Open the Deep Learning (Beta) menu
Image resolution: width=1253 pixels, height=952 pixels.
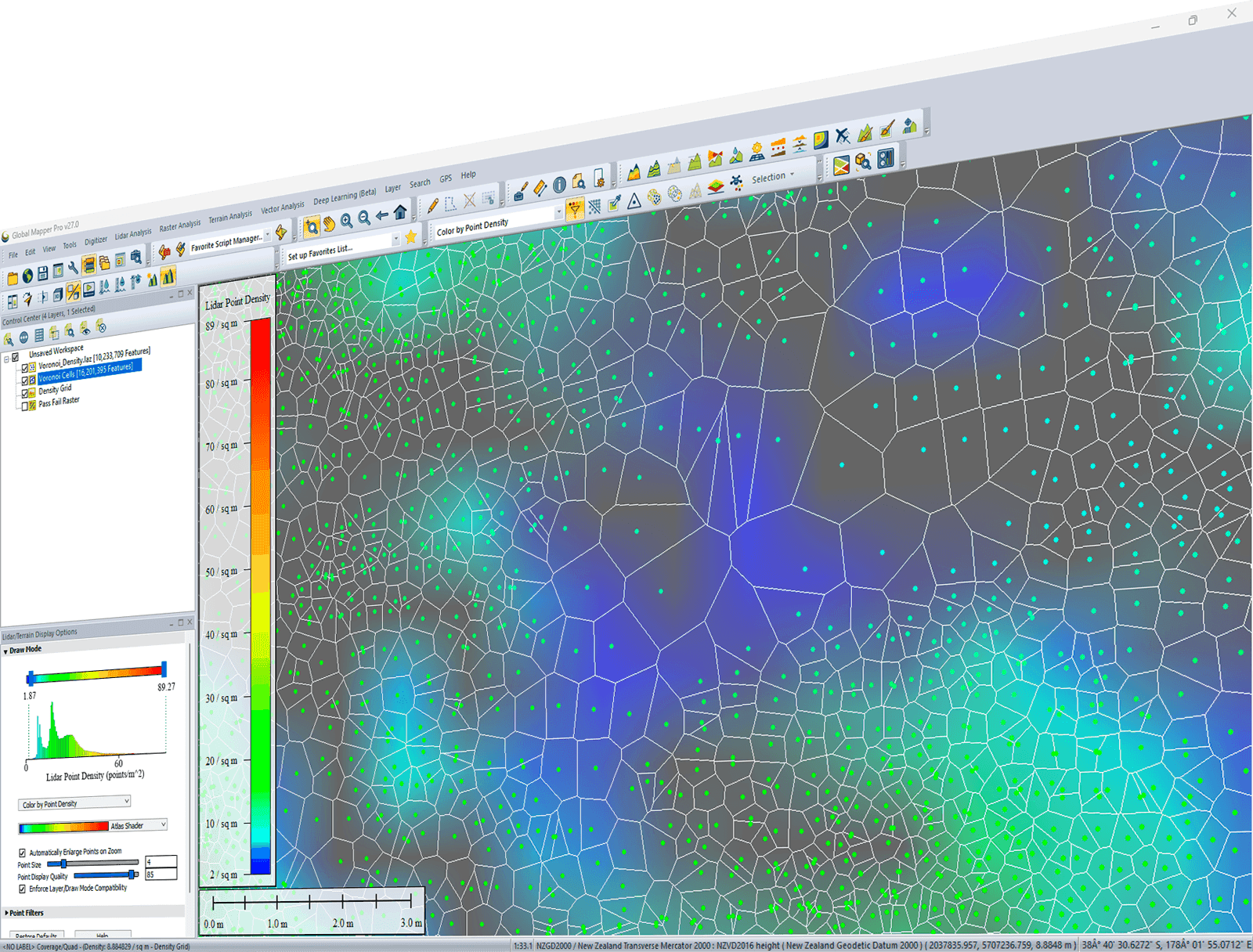[x=345, y=197]
